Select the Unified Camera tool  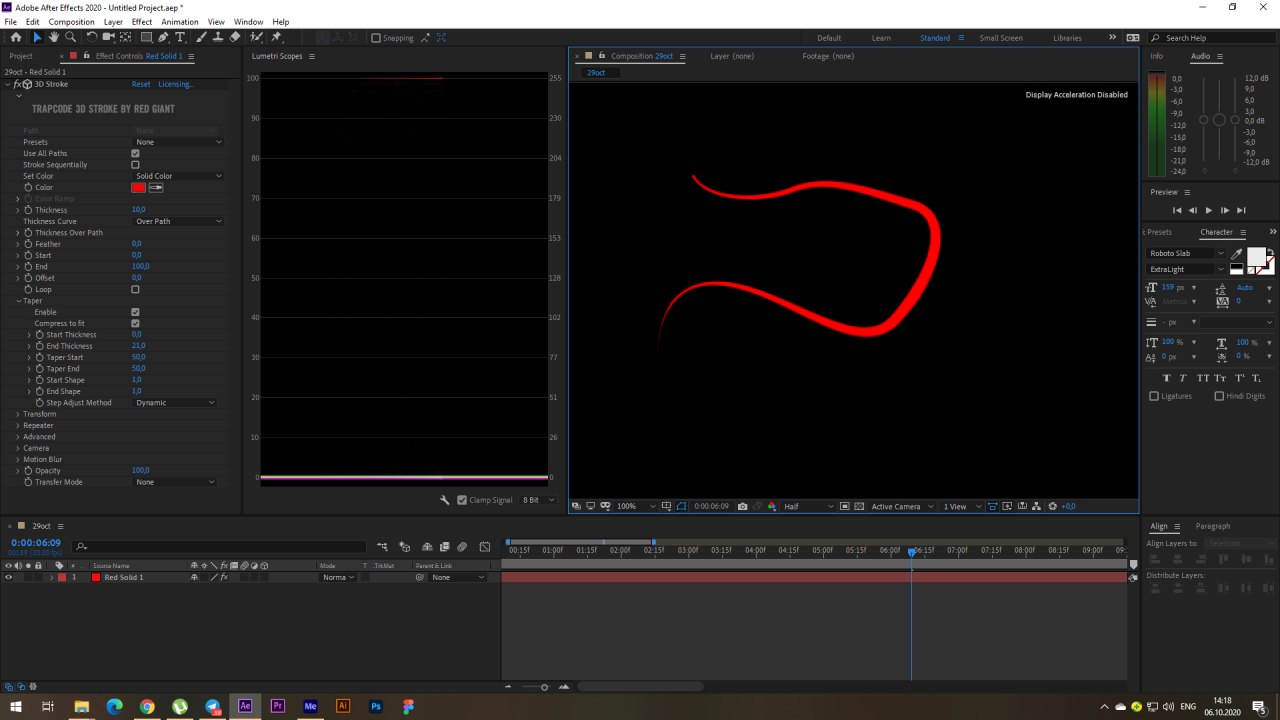[x=109, y=37]
